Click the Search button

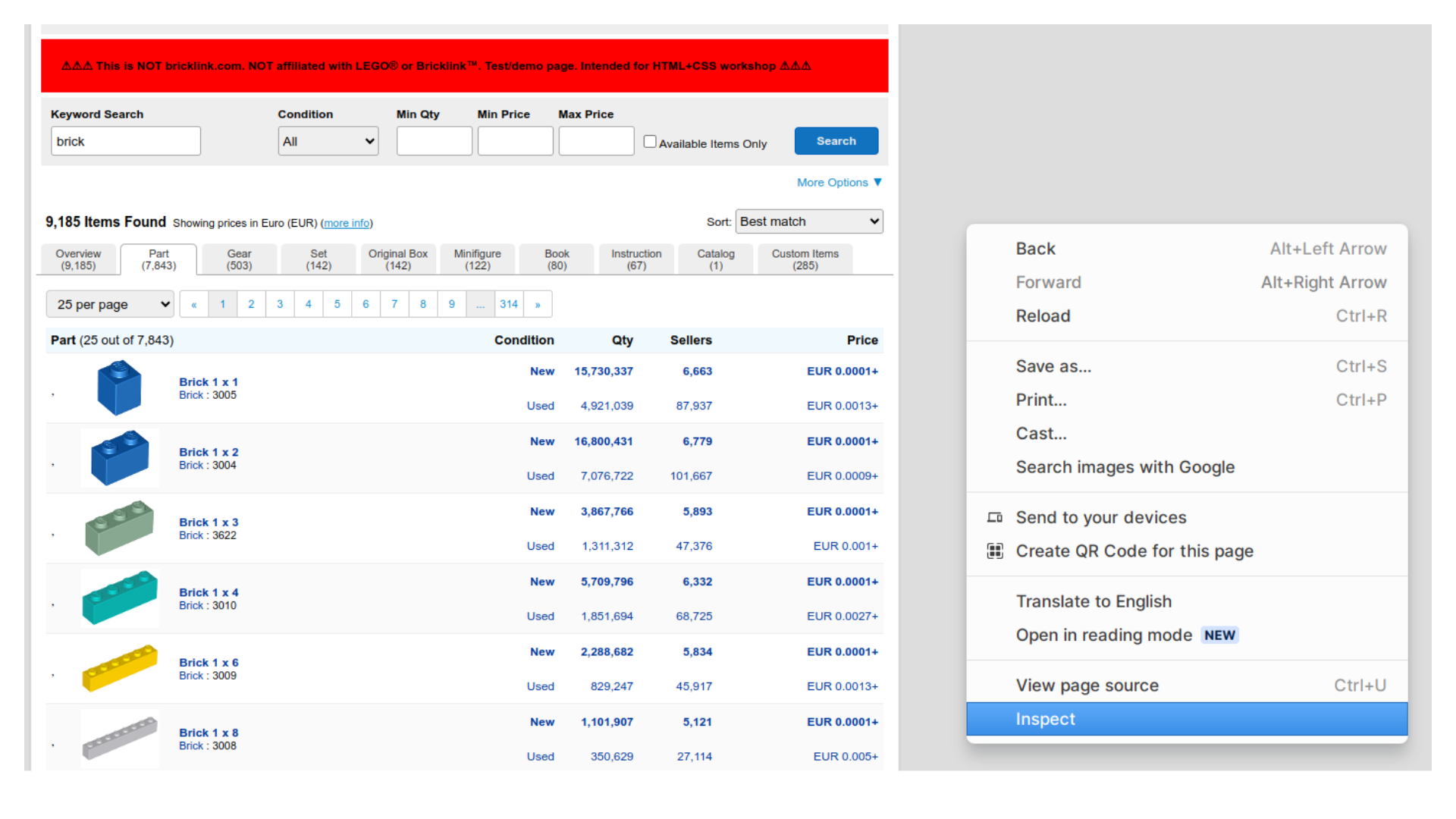click(x=836, y=141)
